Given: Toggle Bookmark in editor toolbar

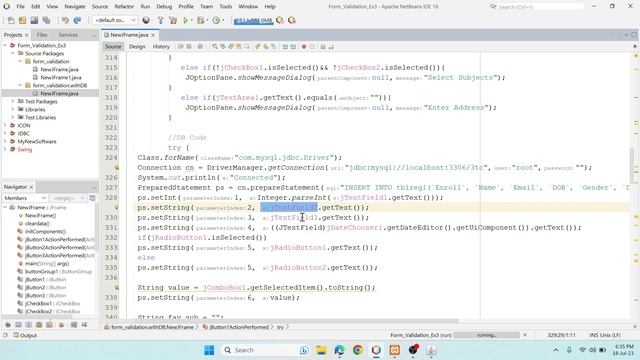Looking at the screenshot, I should pos(273,47).
